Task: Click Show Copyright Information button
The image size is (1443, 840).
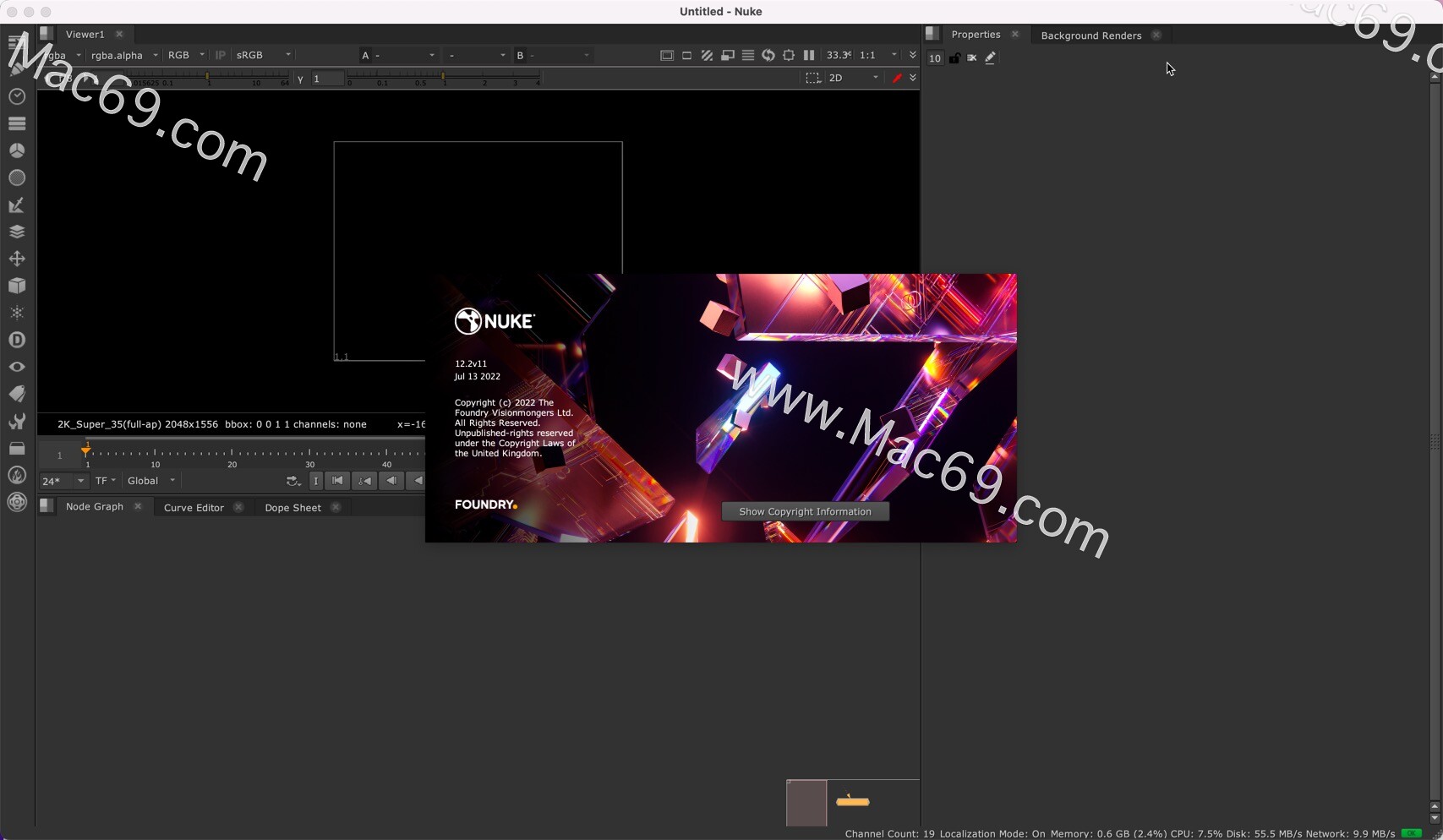Action: 805,511
